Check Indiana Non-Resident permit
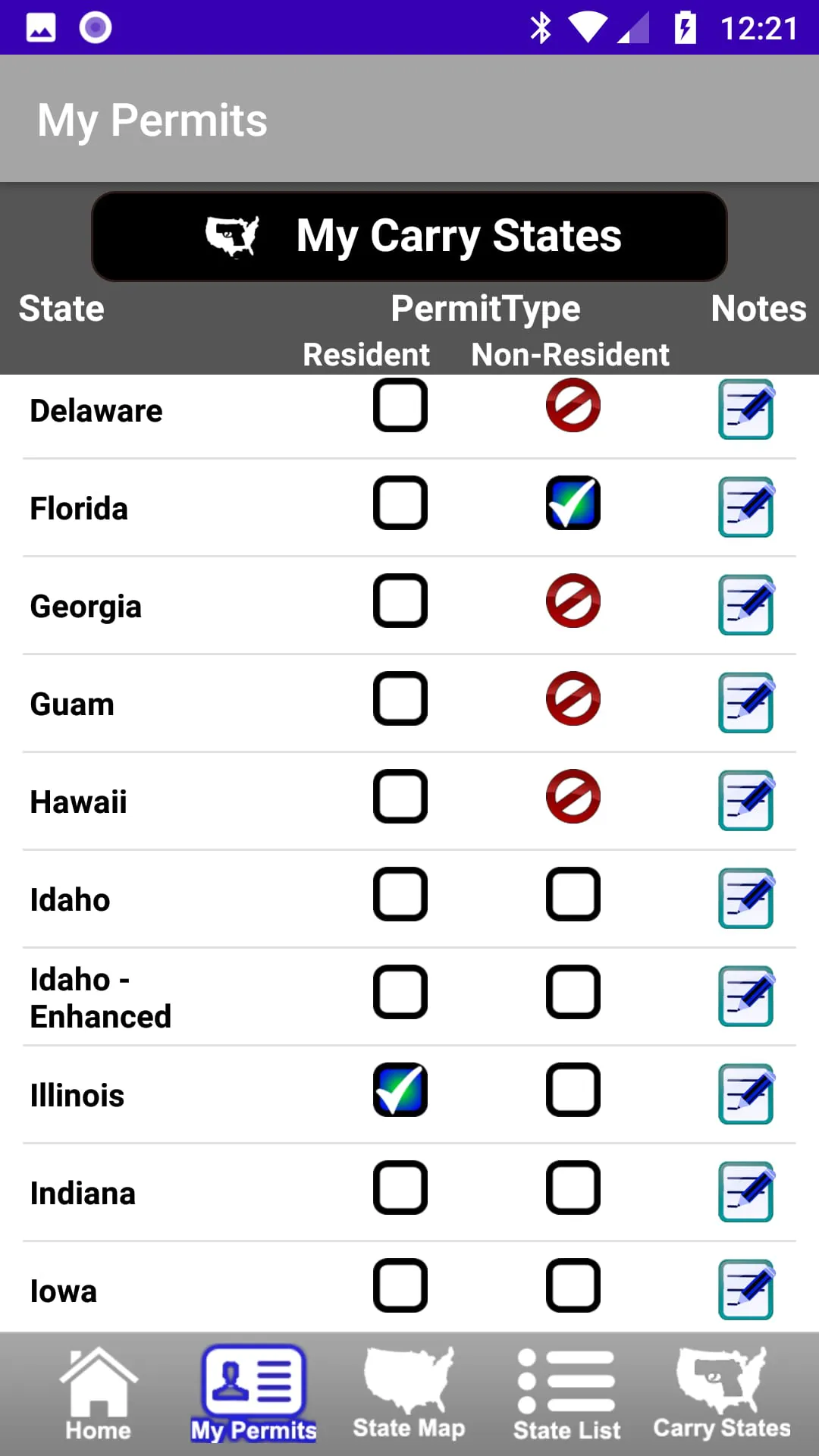This screenshot has height=1456, width=819. (x=573, y=1188)
